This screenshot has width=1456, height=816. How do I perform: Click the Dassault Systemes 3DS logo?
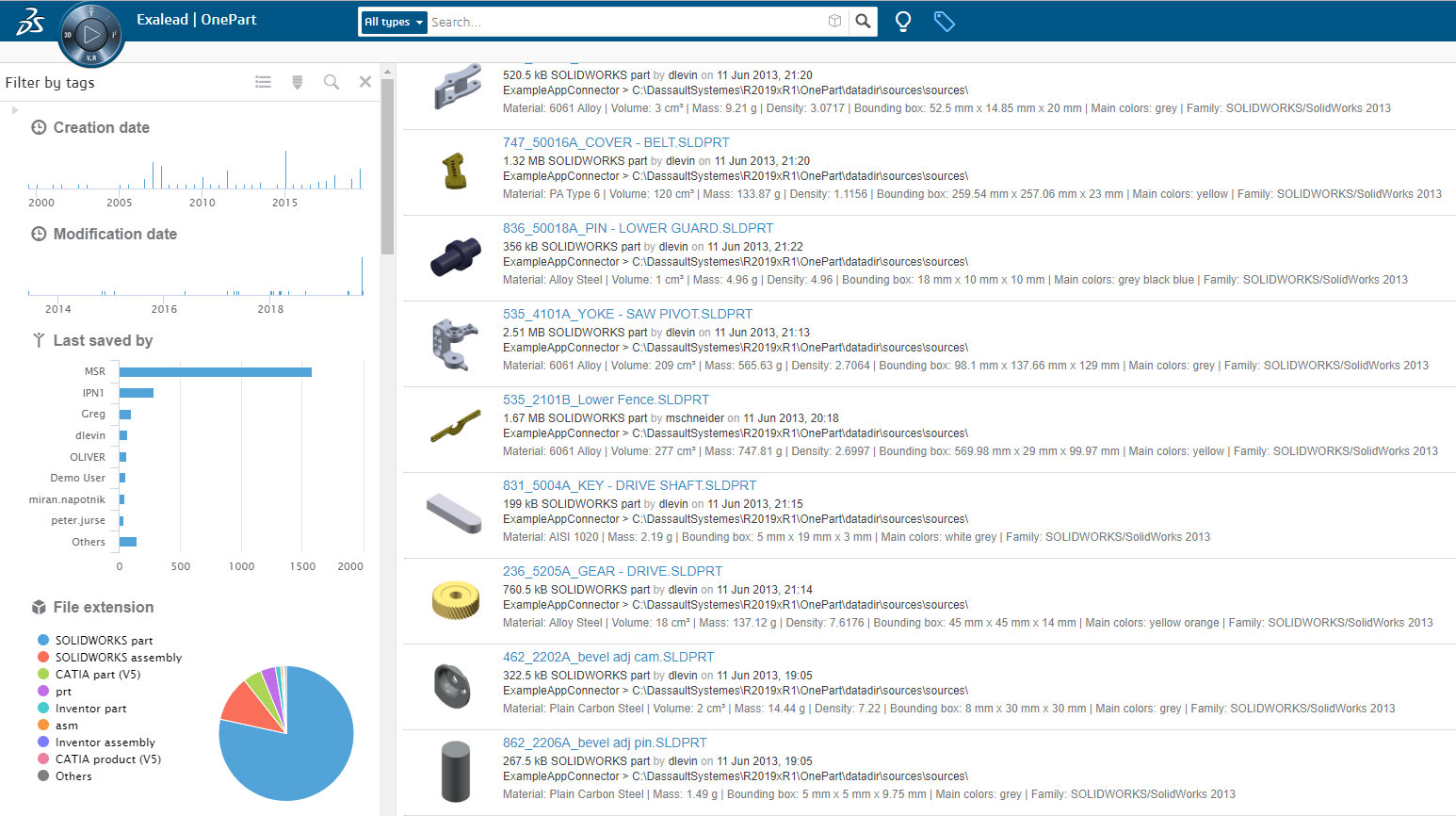click(30, 22)
